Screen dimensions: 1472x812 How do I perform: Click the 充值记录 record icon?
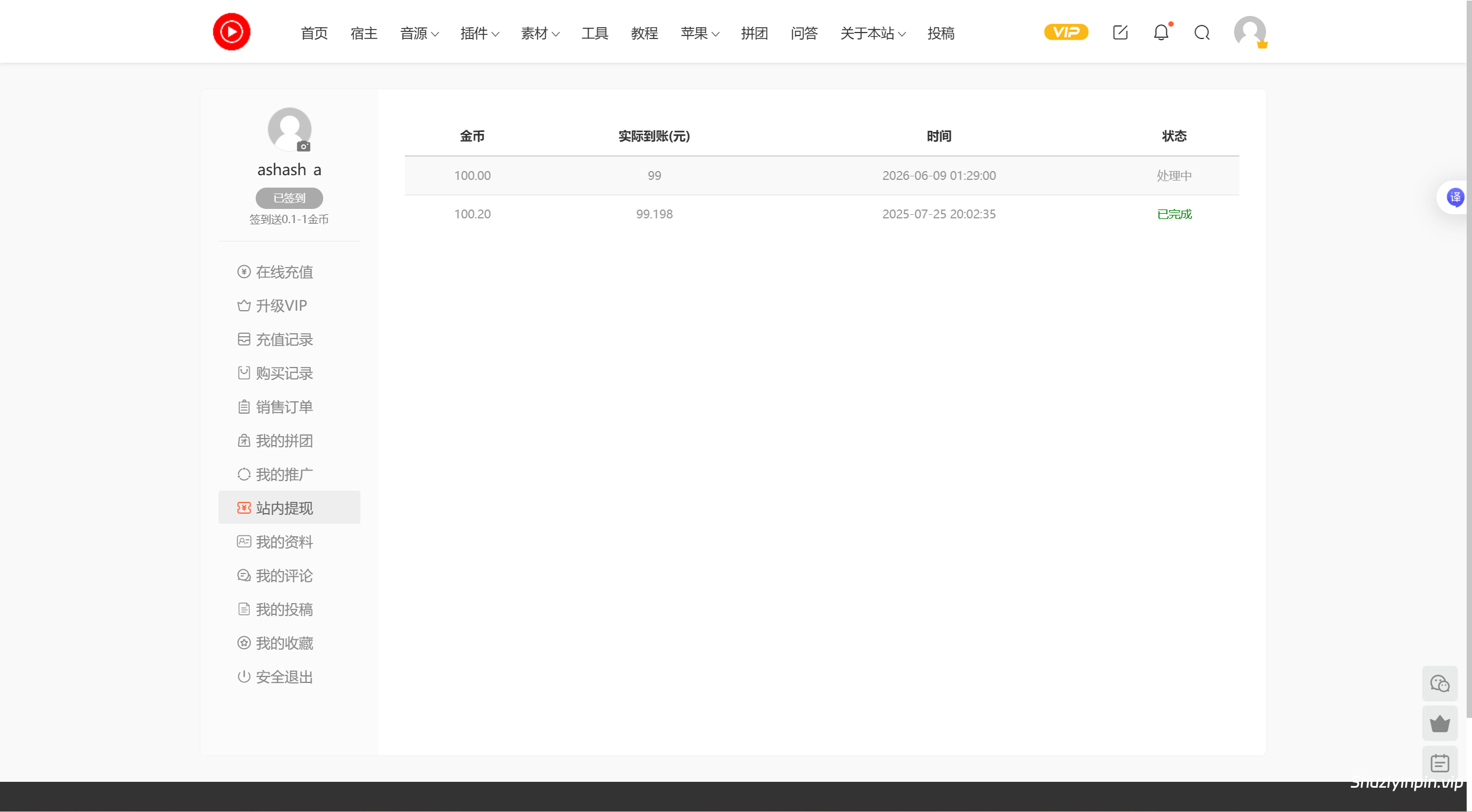tap(244, 339)
